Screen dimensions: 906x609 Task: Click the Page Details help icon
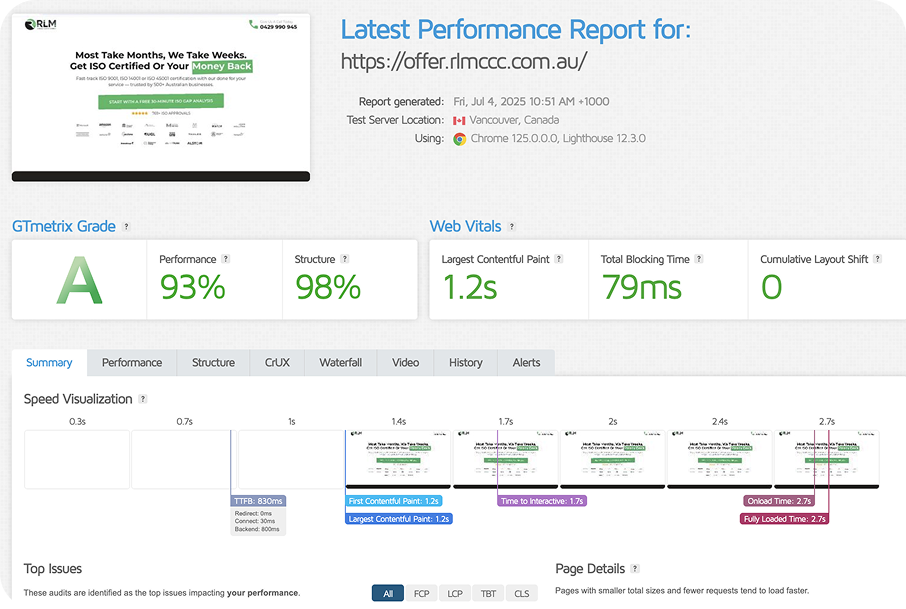635,569
